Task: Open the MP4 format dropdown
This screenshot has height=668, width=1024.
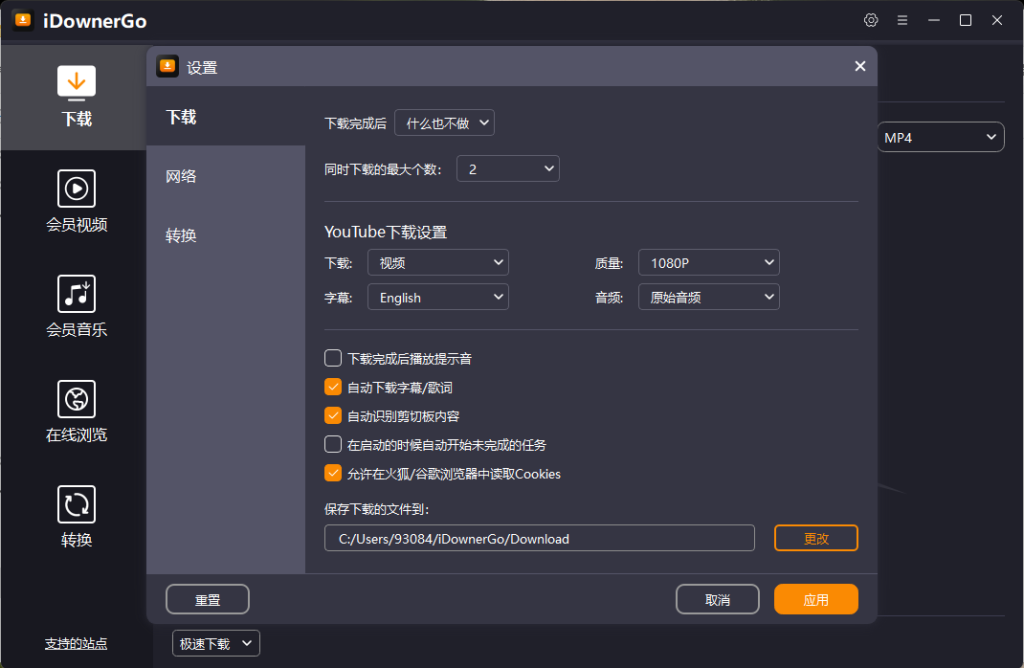Action: [939, 136]
